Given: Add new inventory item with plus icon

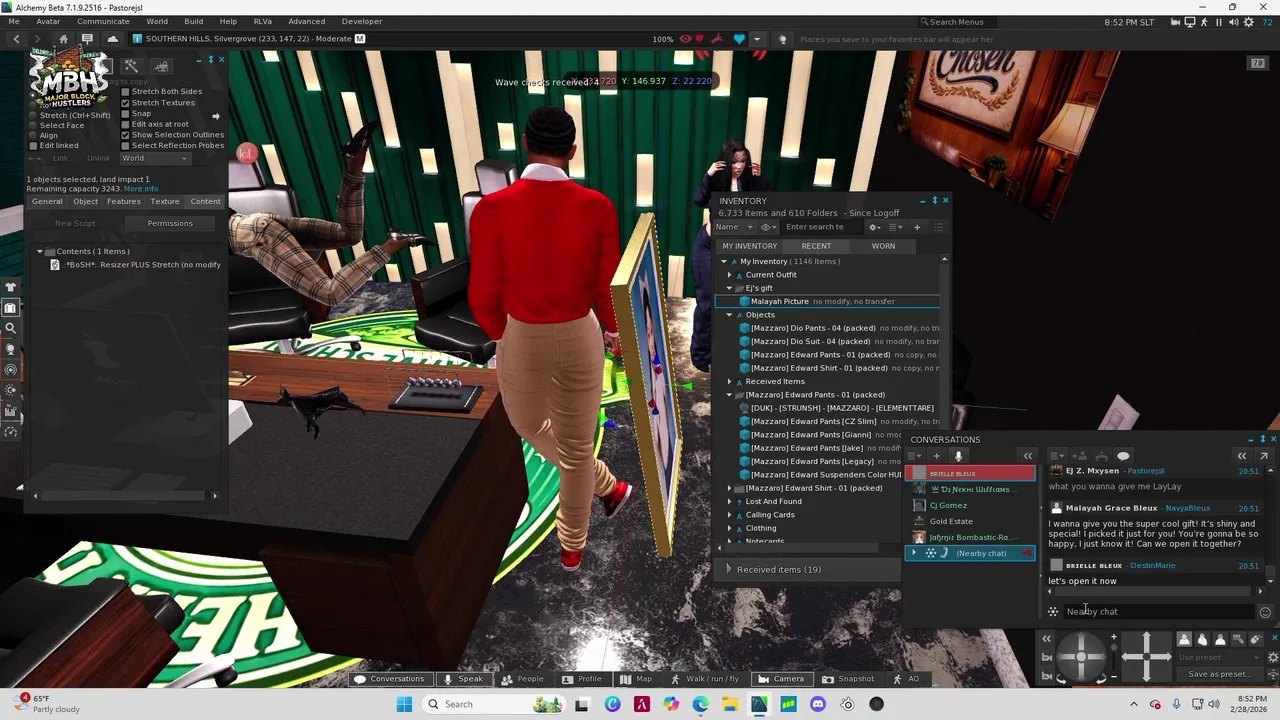Looking at the screenshot, I should pyautogui.click(x=917, y=227).
